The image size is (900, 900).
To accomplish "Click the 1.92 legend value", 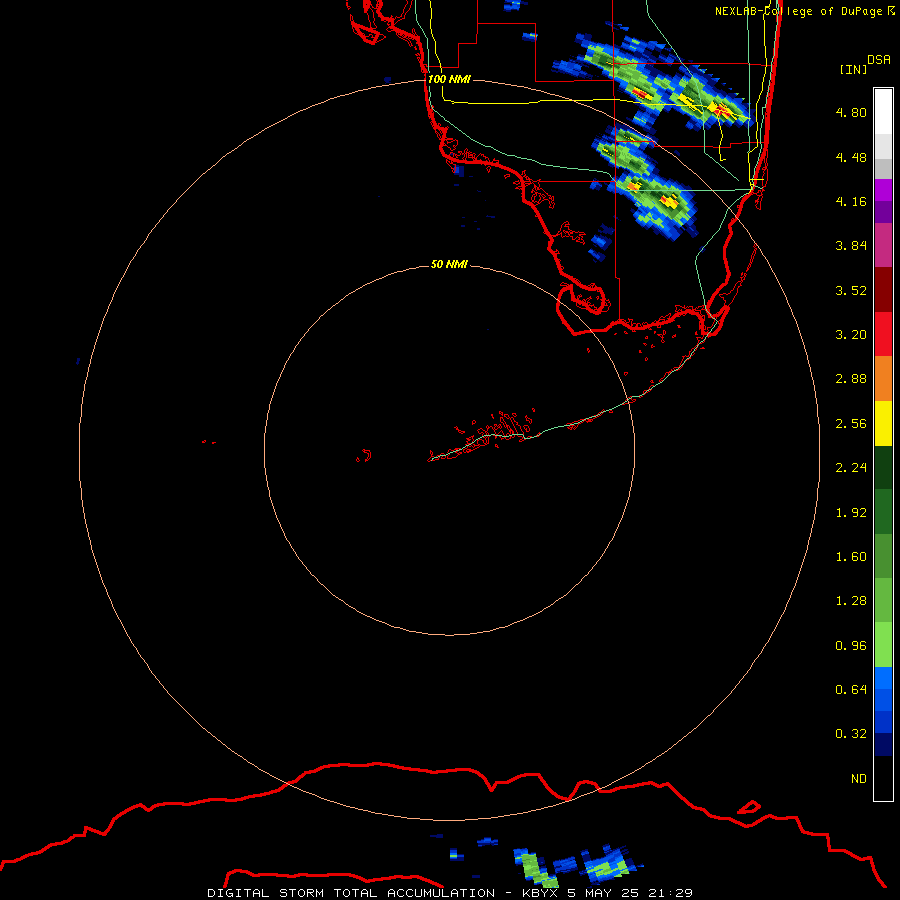I will click(851, 513).
